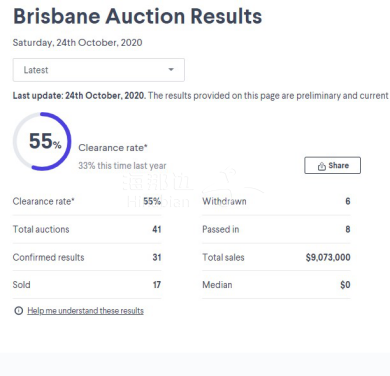Image resolution: width=390 pixels, height=376 pixels.
Task: Click the Total auctions row
Action: click(87, 229)
